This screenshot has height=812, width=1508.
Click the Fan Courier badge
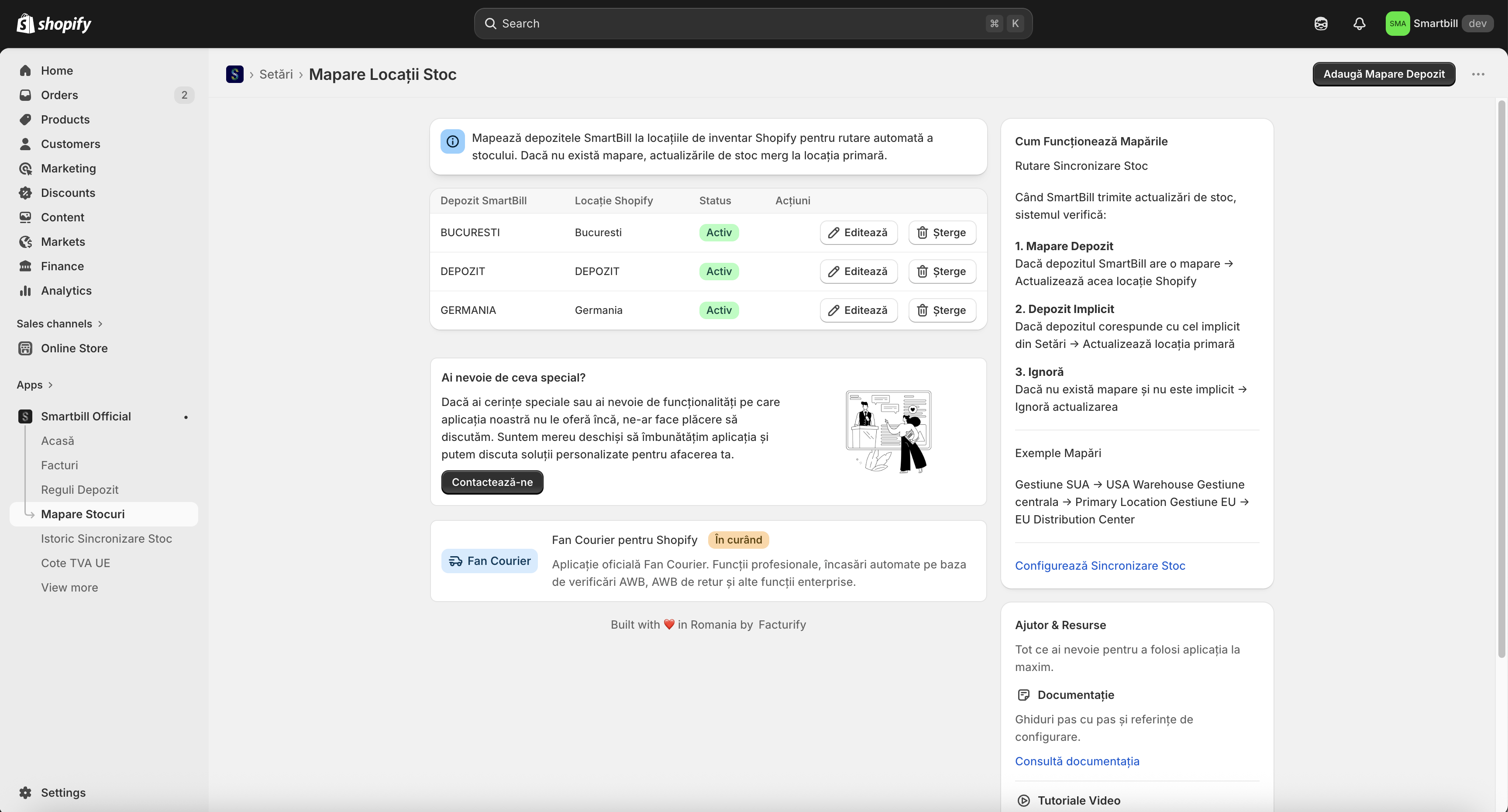point(489,561)
